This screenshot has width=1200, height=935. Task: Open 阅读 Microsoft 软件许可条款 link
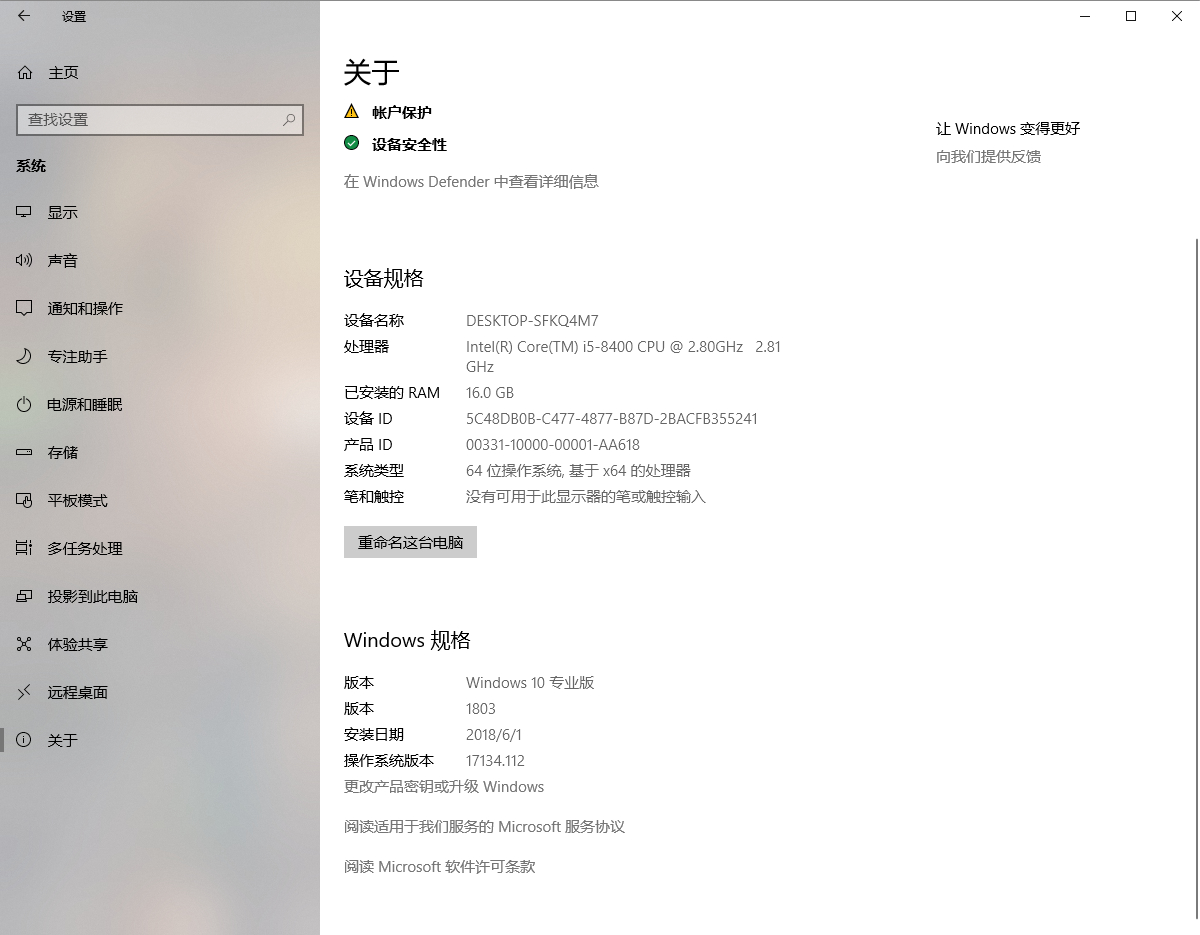click(x=440, y=867)
